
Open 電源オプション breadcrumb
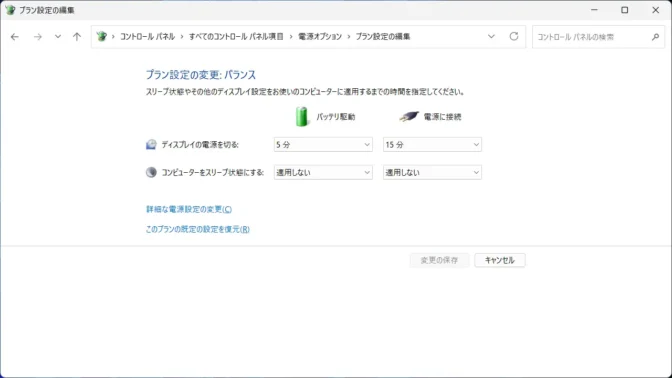[x=320, y=37]
